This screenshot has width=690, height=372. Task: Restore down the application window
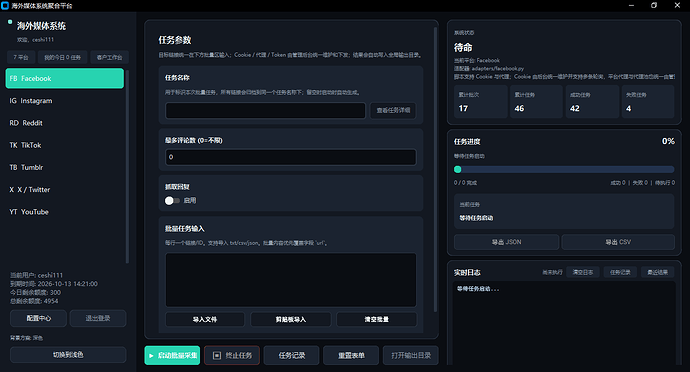[x=654, y=5]
